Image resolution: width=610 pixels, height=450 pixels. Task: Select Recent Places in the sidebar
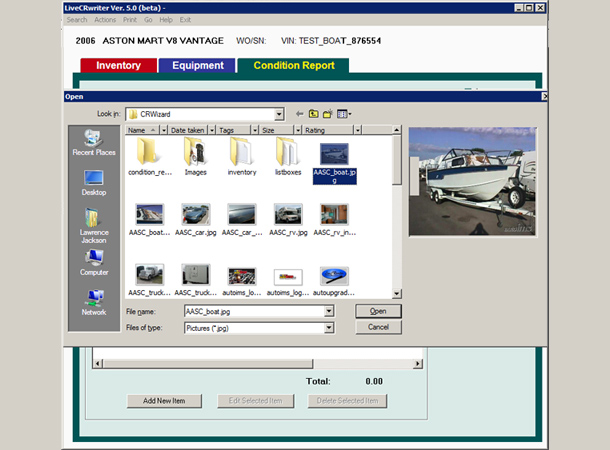coord(94,143)
